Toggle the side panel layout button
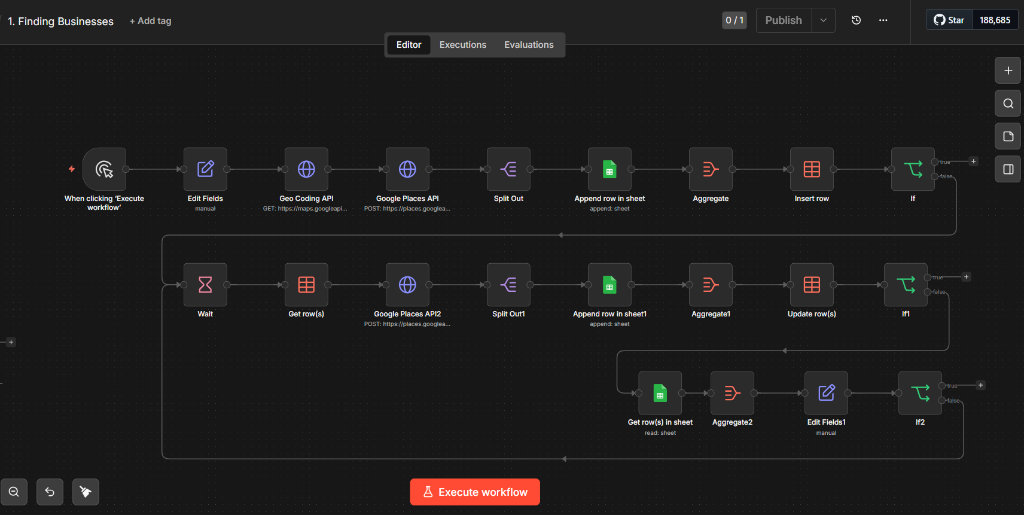The height and width of the screenshot is (515, 1024). [1008, 169]
